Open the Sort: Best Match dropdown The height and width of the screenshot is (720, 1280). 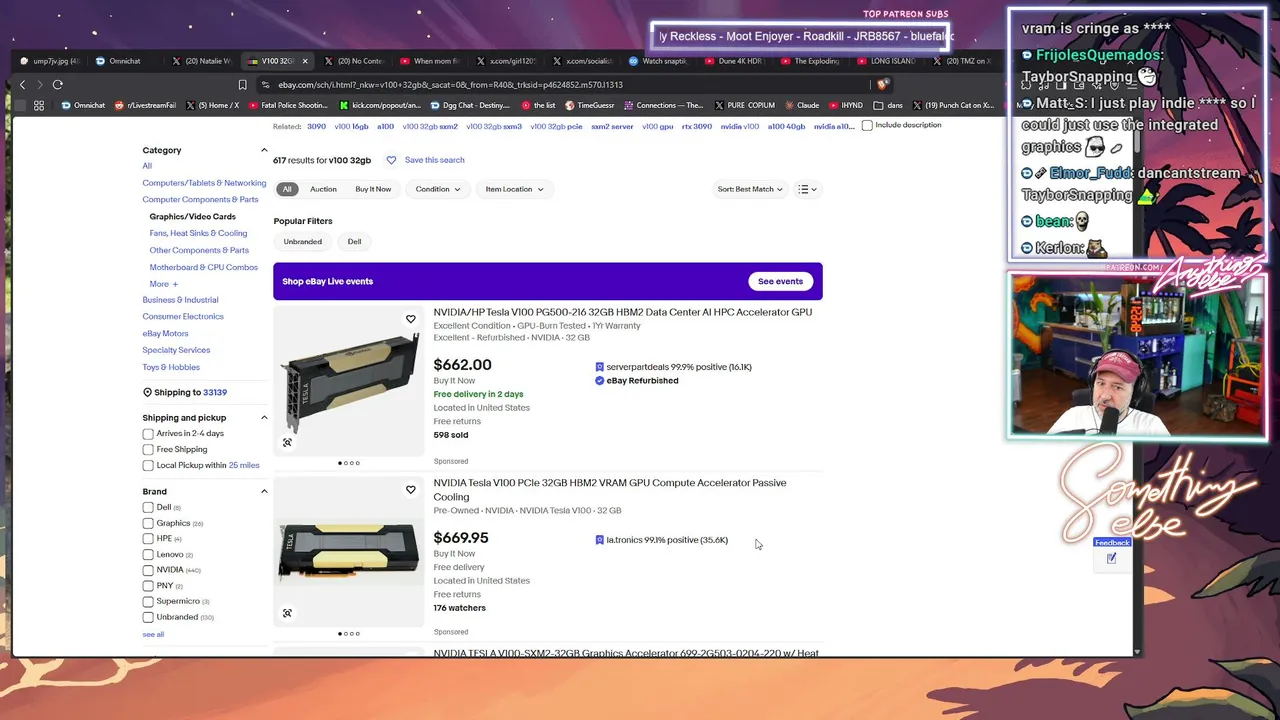click(x=750, y=189)
